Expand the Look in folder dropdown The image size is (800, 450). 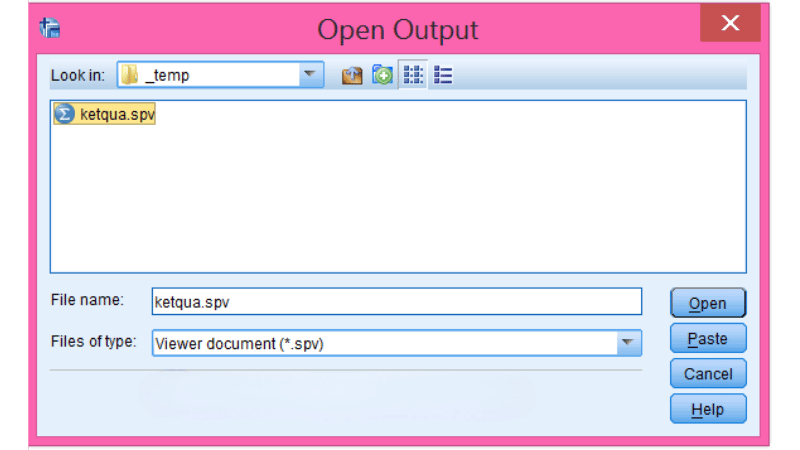309,74
